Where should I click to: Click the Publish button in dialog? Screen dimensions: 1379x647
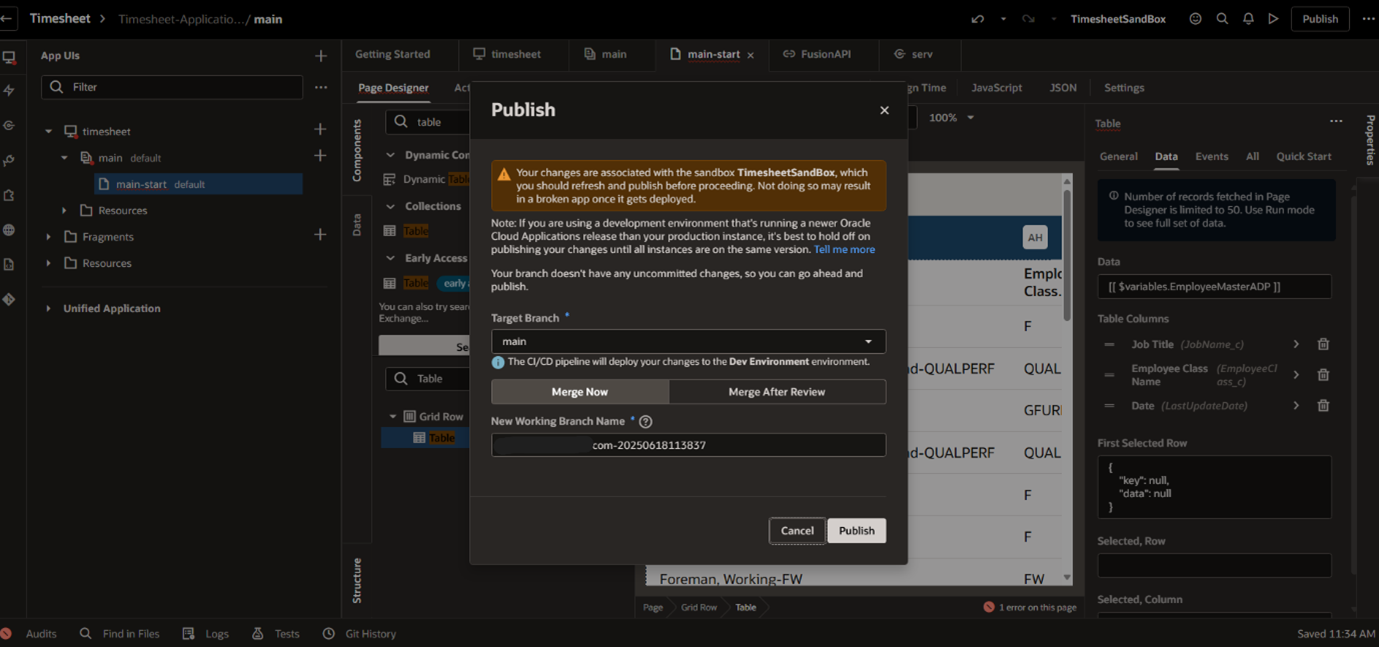(x=856, y=531)
